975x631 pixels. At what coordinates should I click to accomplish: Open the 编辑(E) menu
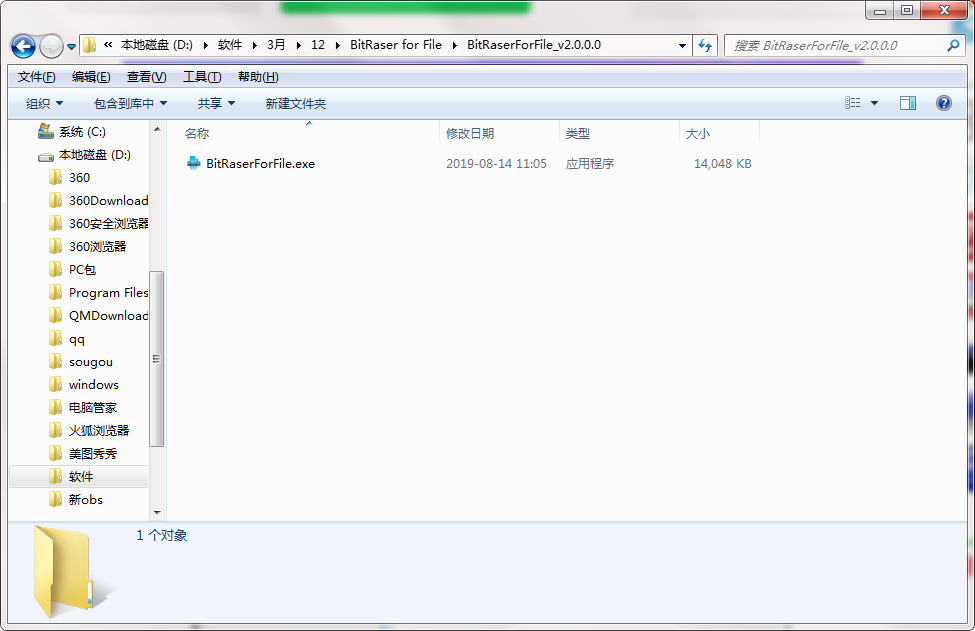[91, 77]
